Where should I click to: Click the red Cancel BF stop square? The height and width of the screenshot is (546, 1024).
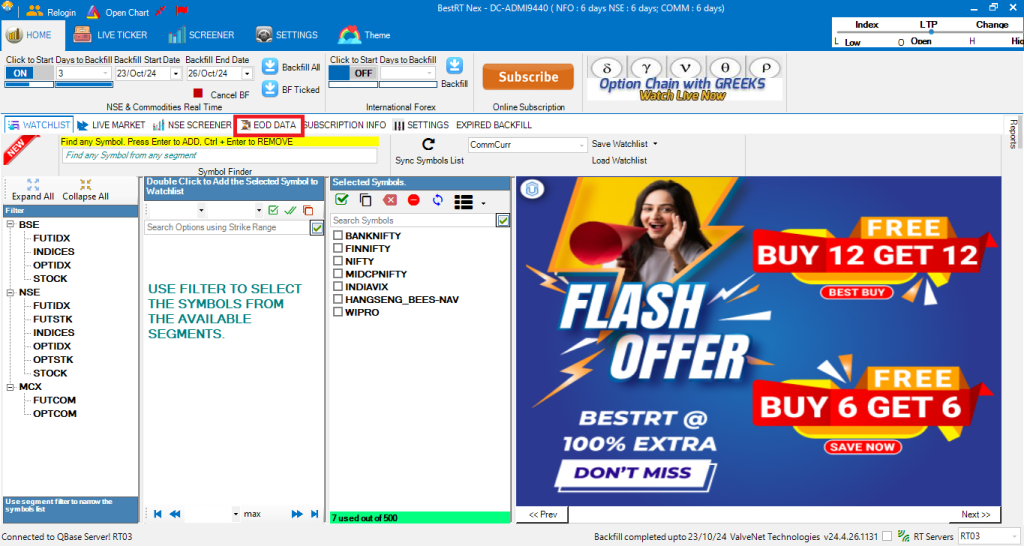coord(198,93)
